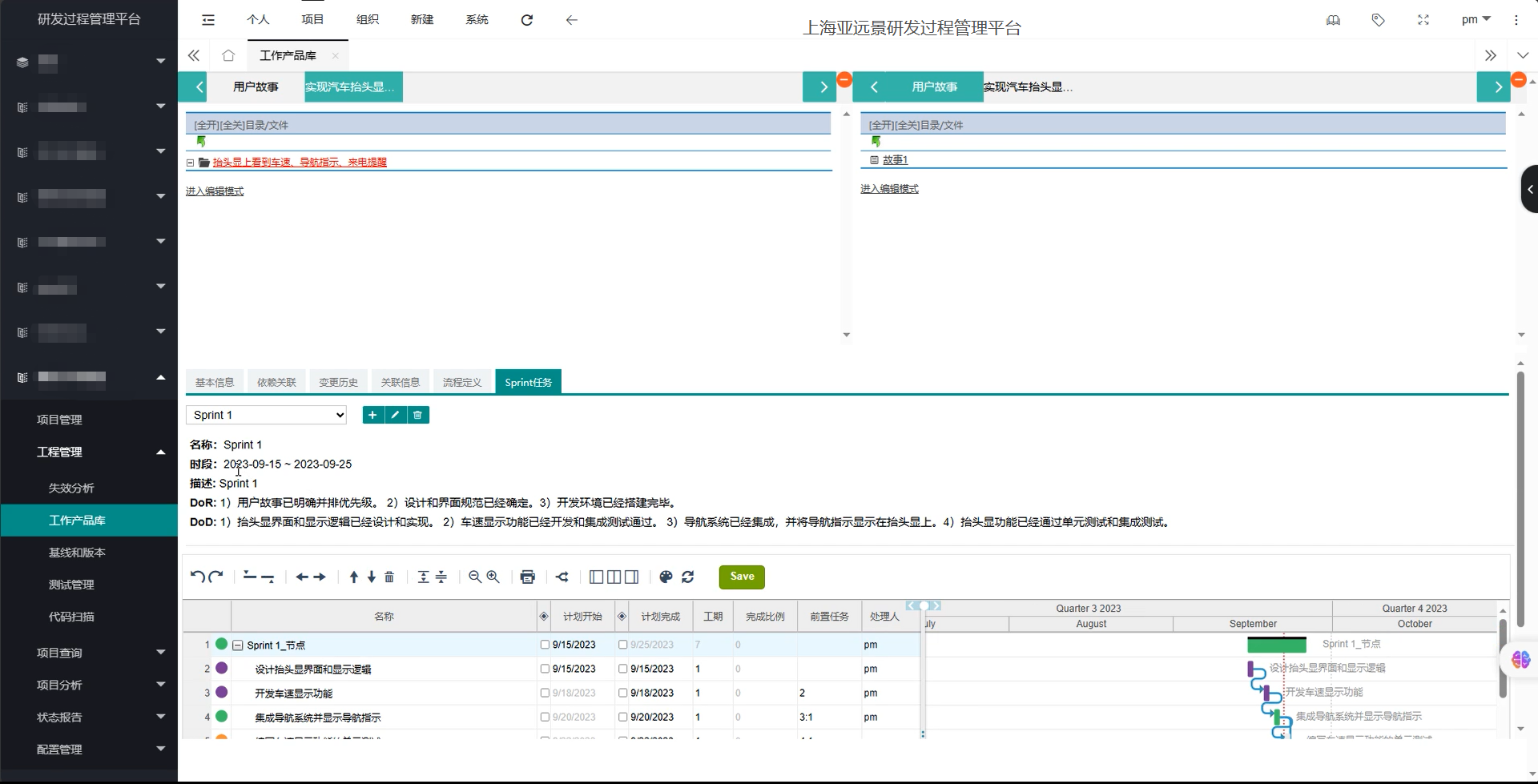This screenshot has width=1538, height=784.
Task: Zoom in the Gantt chart
Action: point(493,577)
